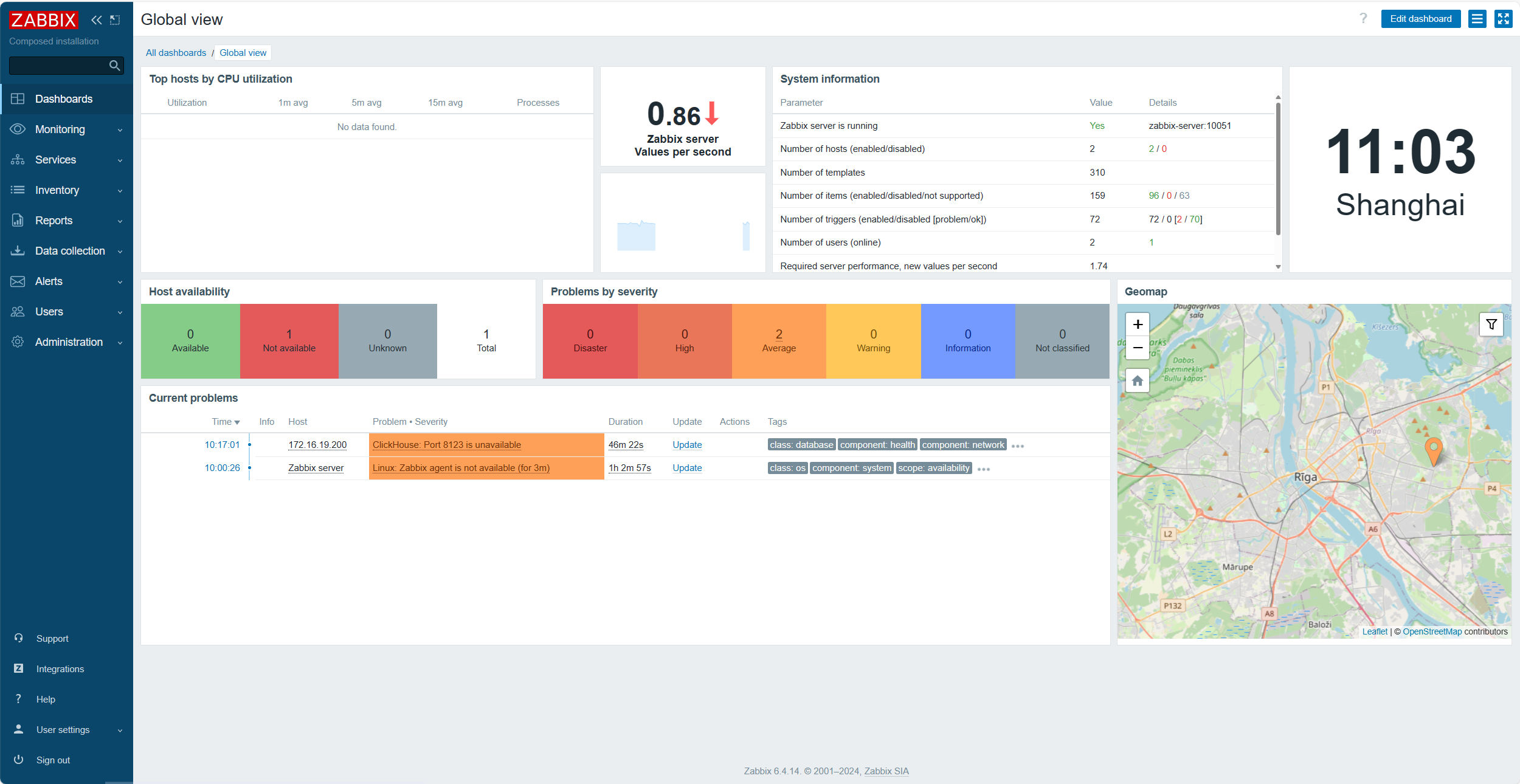Click the search magnifier icon

tap(114, 66)
